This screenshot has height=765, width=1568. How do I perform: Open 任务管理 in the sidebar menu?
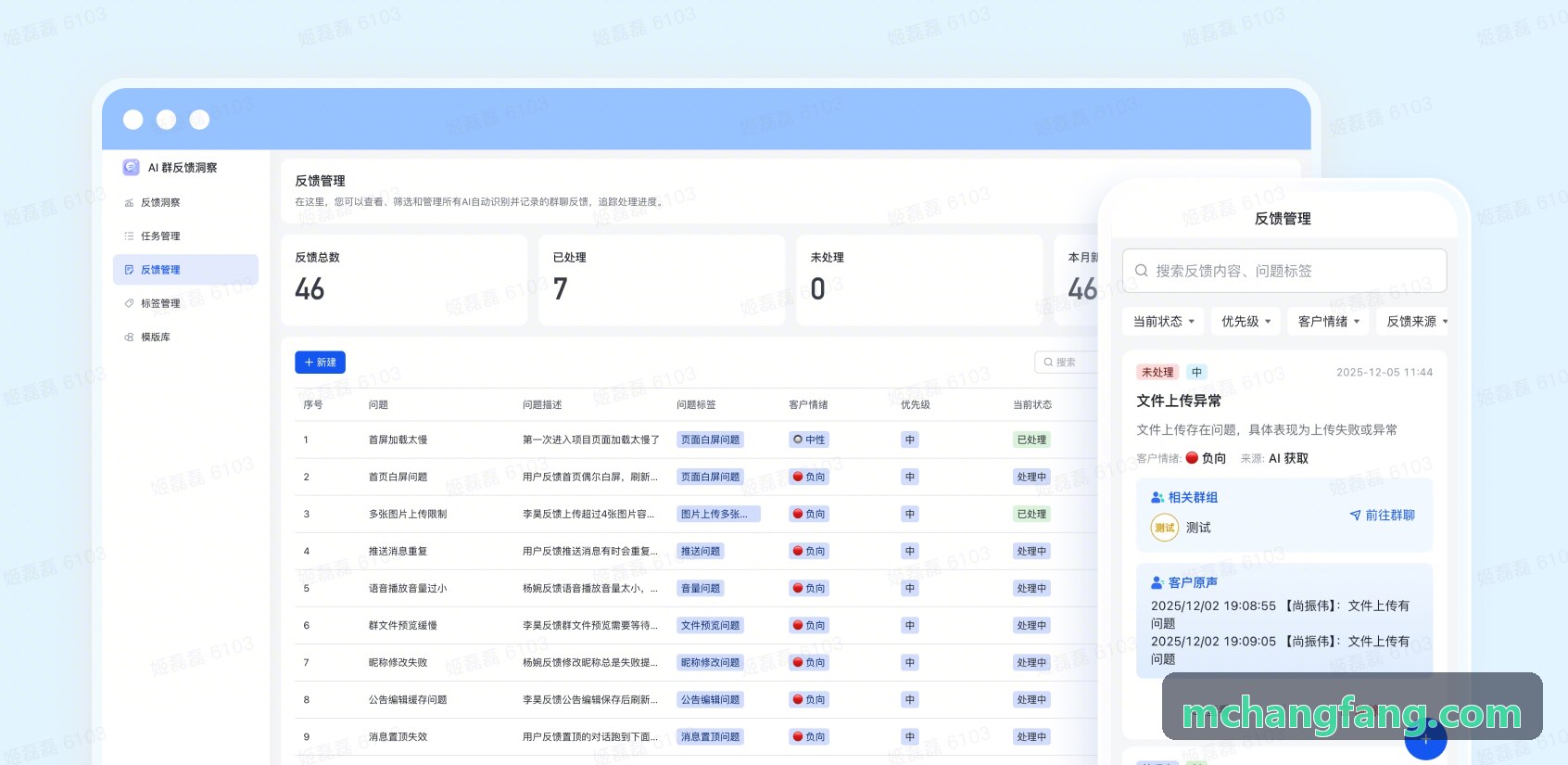coord(185,236)
